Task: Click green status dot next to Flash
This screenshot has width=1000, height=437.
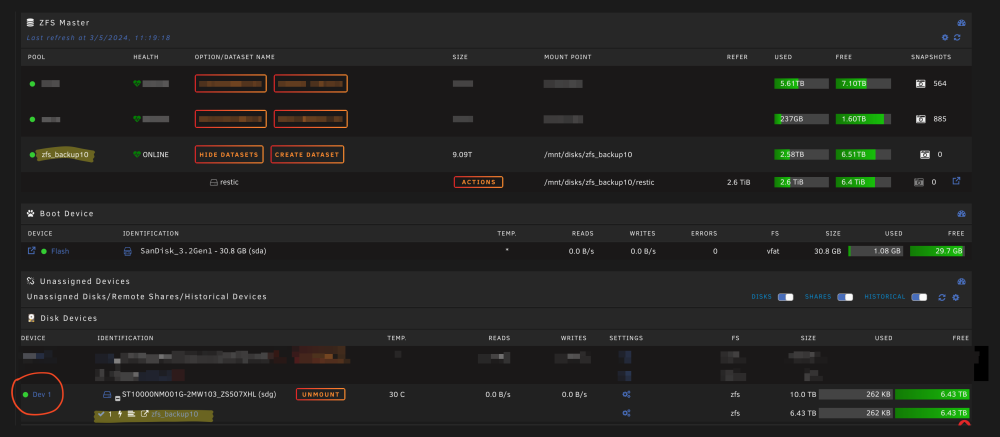Action: click(x=44, y=251)
